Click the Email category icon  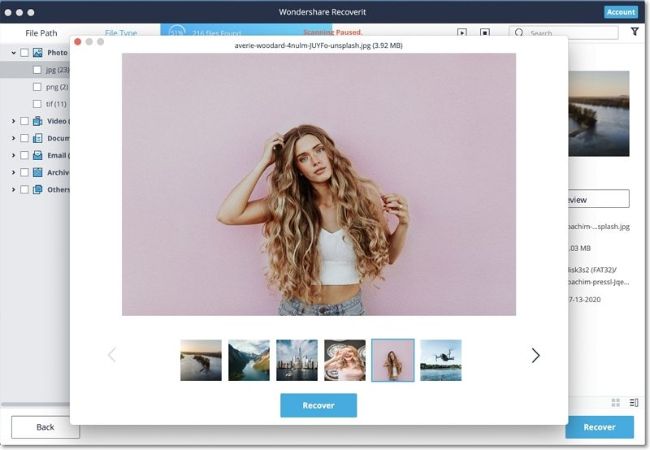click(38, 155)
